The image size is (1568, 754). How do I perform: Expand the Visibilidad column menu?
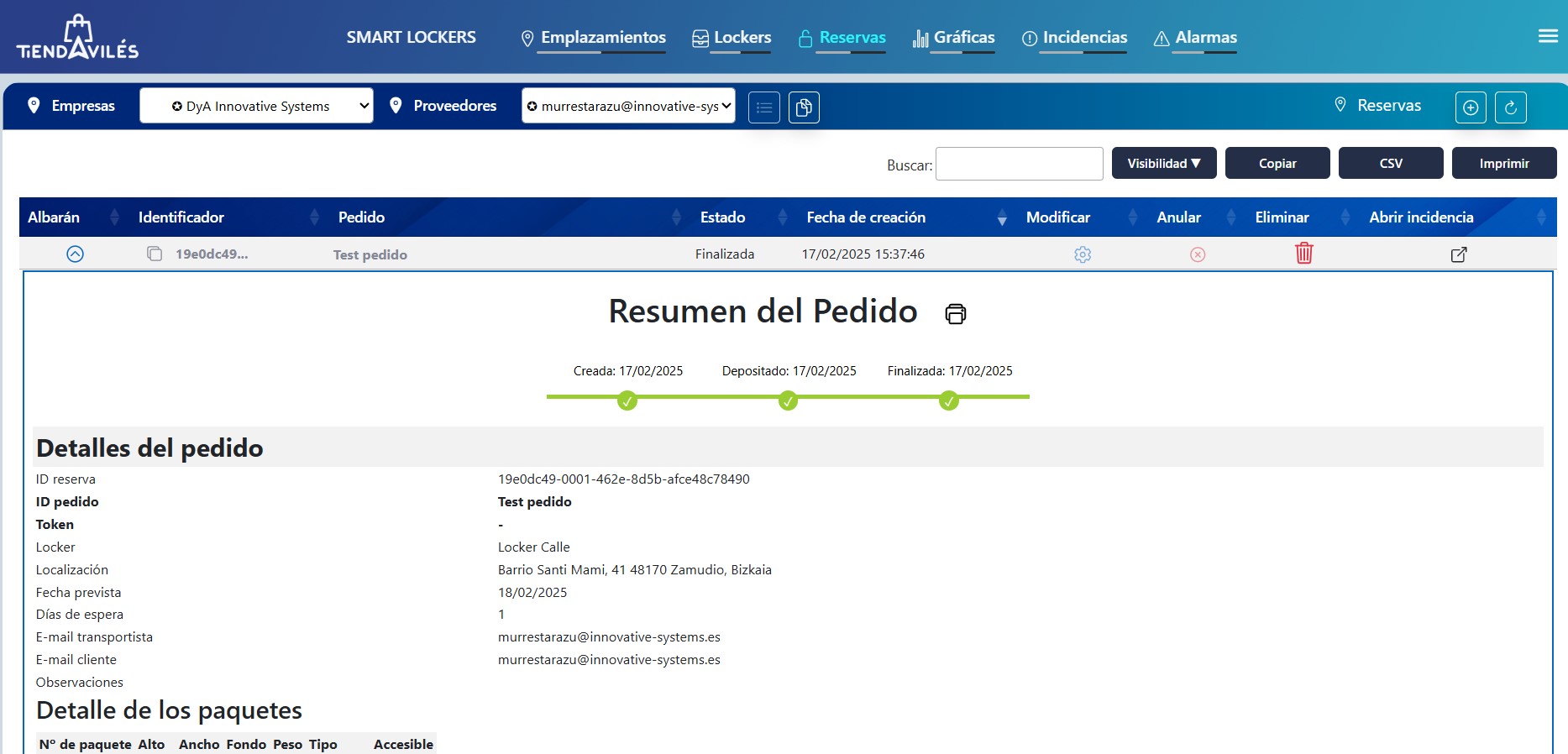[x=1163, y=164]
